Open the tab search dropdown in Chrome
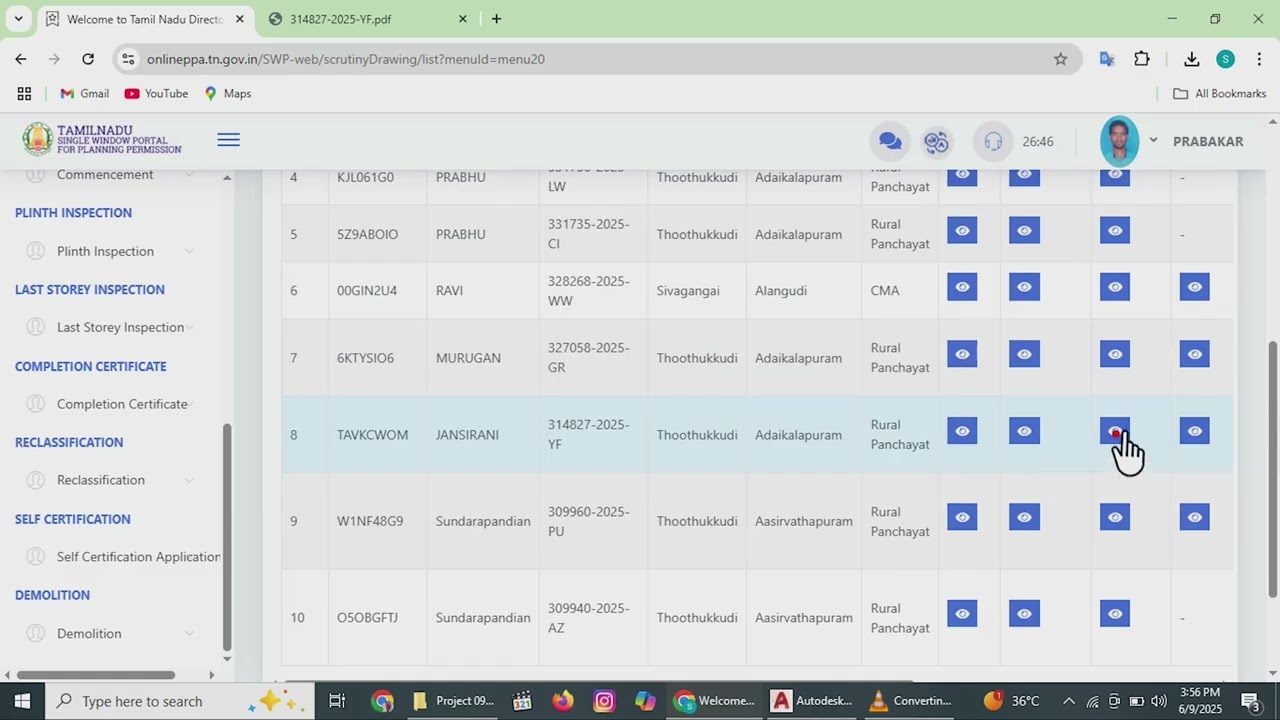The height and width of the screenshot is (720, 1280). pyautogui.click(x=18, y=19)
